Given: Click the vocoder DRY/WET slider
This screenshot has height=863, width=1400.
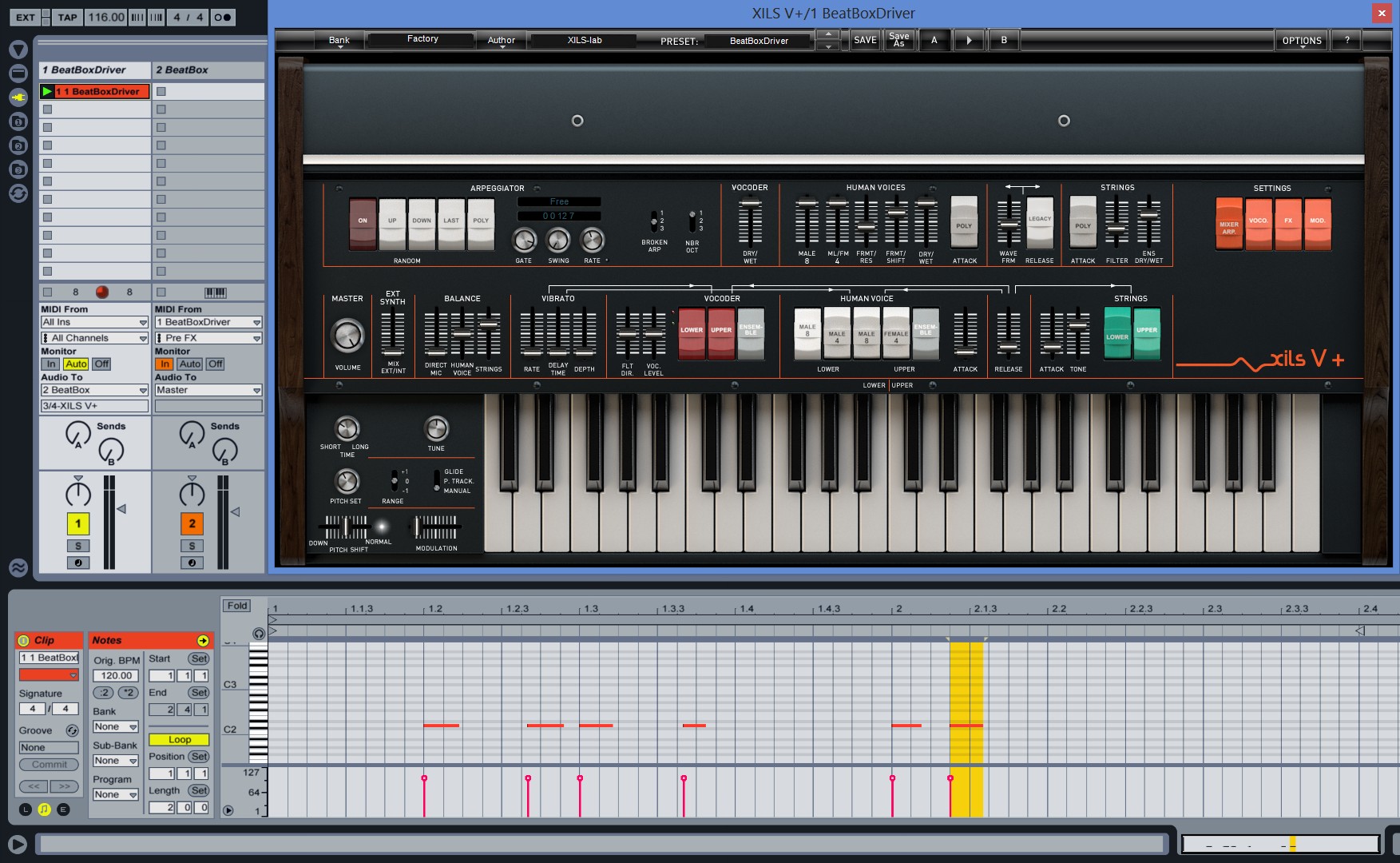Looking at the screenshot, I should (x=750, y=221).
